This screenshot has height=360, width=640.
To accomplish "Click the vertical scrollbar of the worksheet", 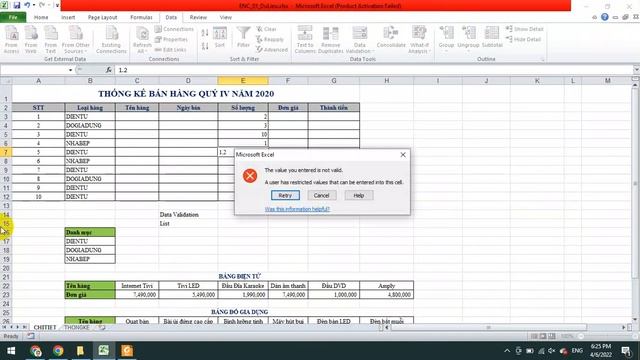I will coord(635,184).
